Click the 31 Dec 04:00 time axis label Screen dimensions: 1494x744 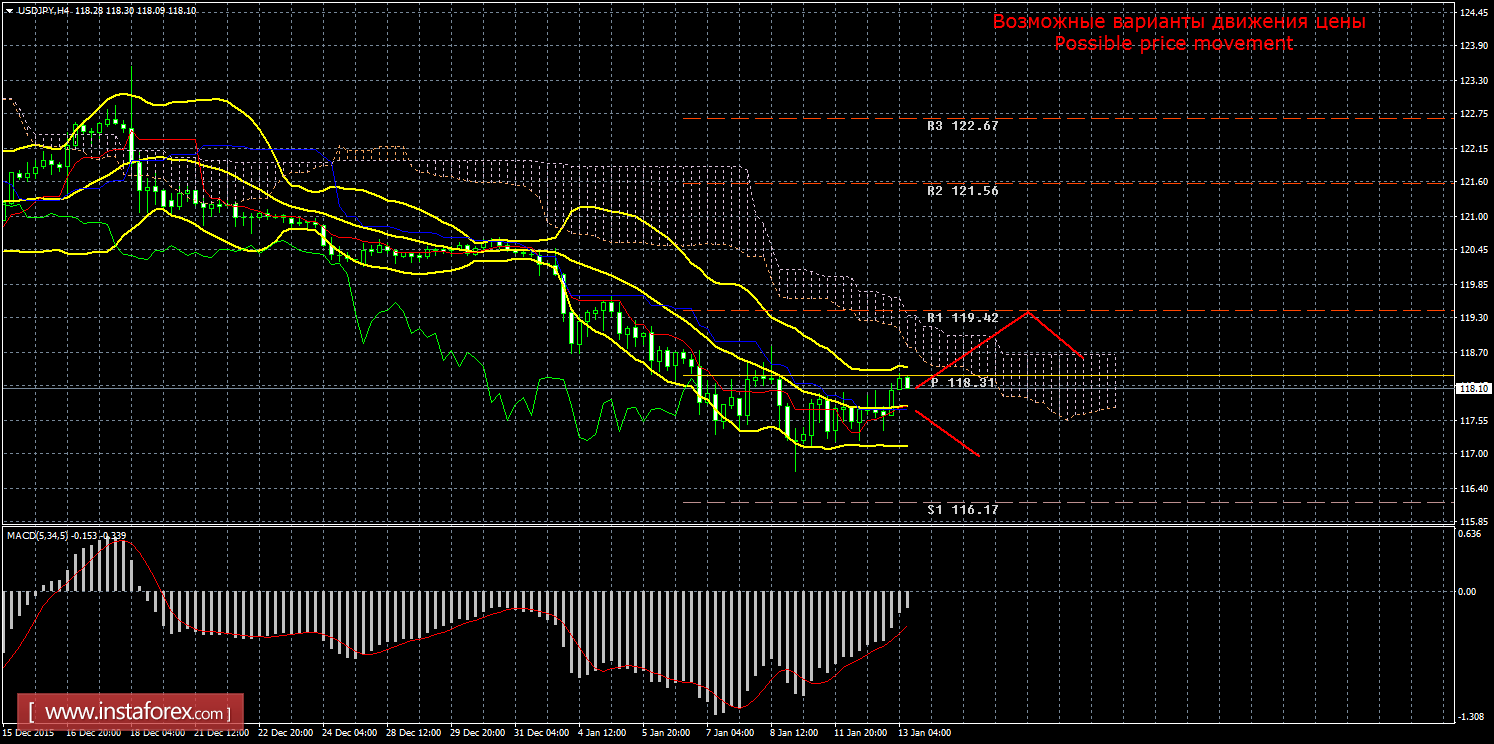[542, 733]
